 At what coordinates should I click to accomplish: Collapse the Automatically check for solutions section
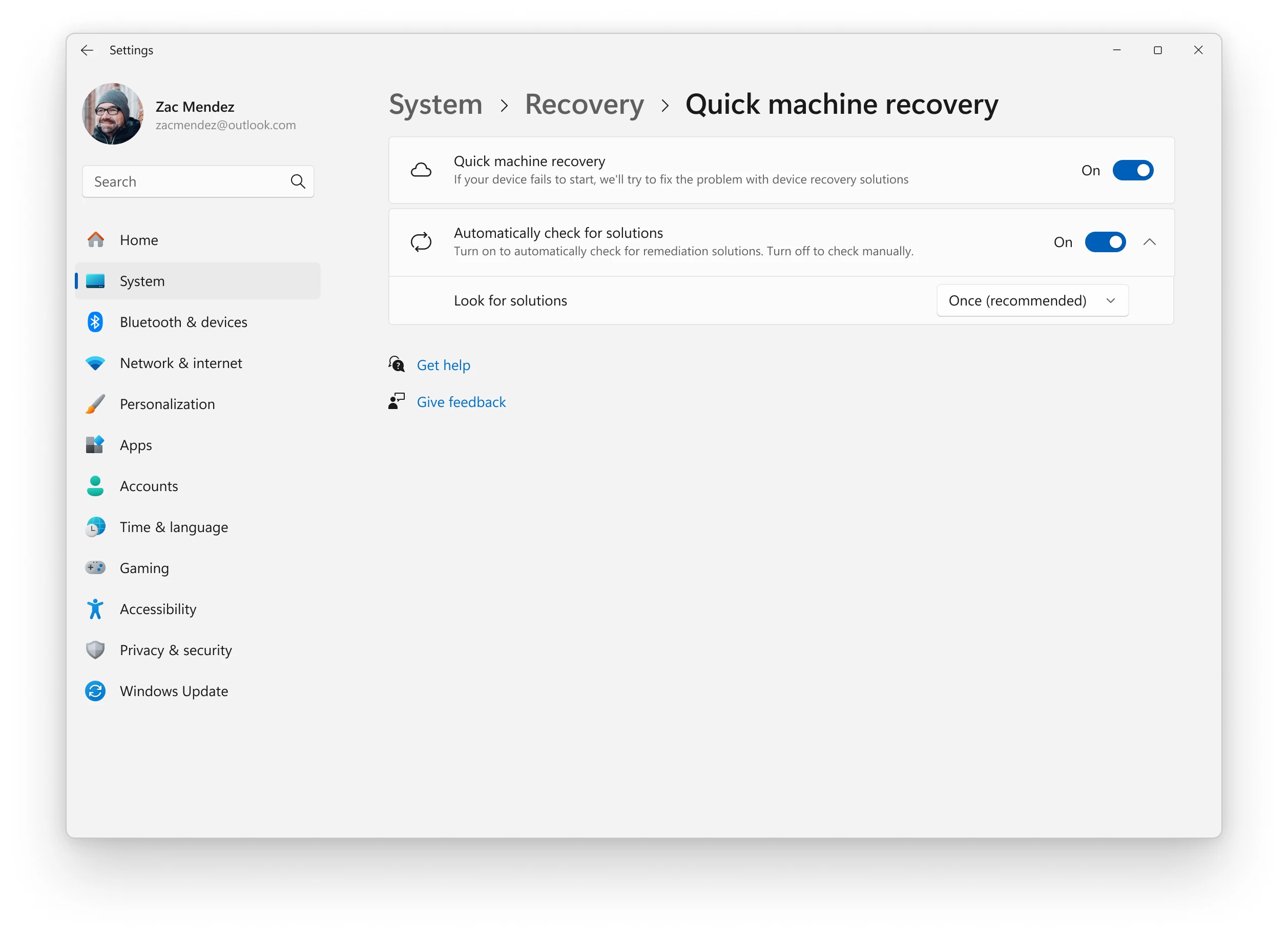tap(1150, 241)
